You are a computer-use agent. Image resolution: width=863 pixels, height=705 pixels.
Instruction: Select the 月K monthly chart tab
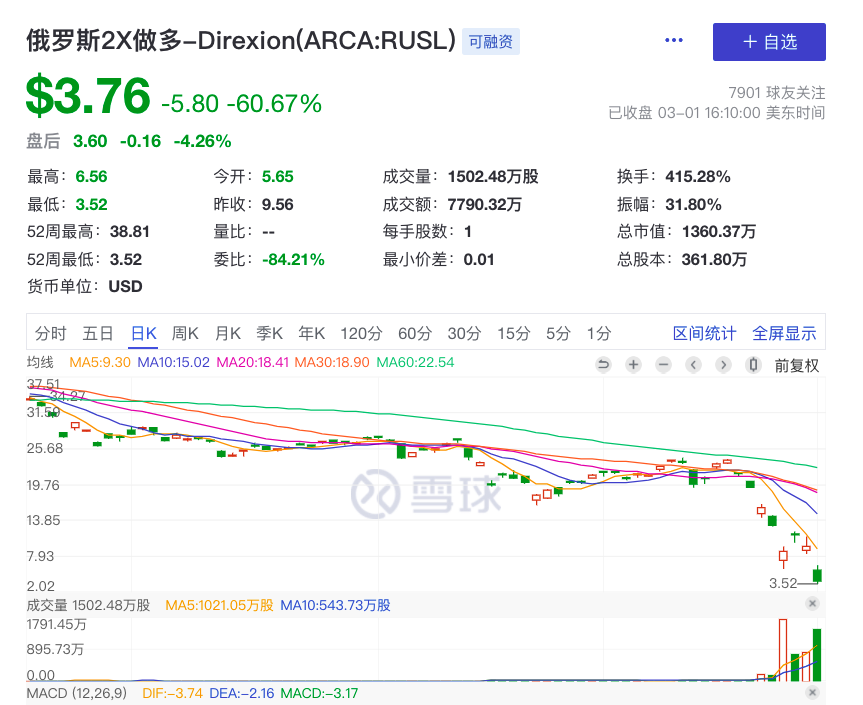228,333
